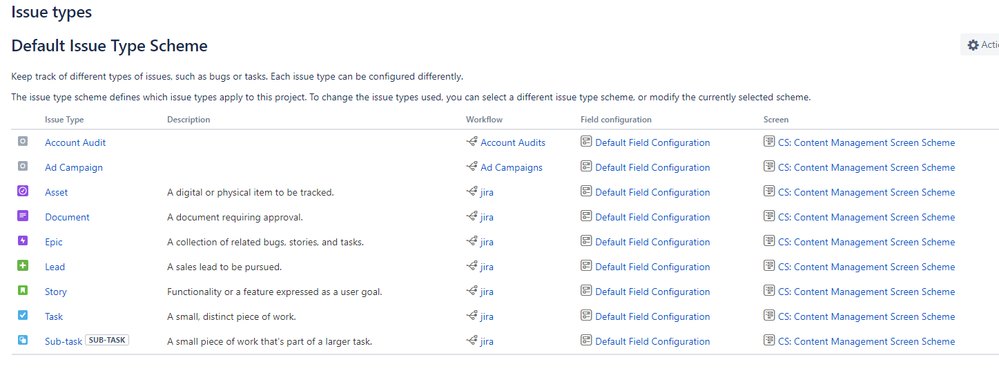Open Default Field Configuration for Sub-task
999x376 pixels.
pos(652,342)
